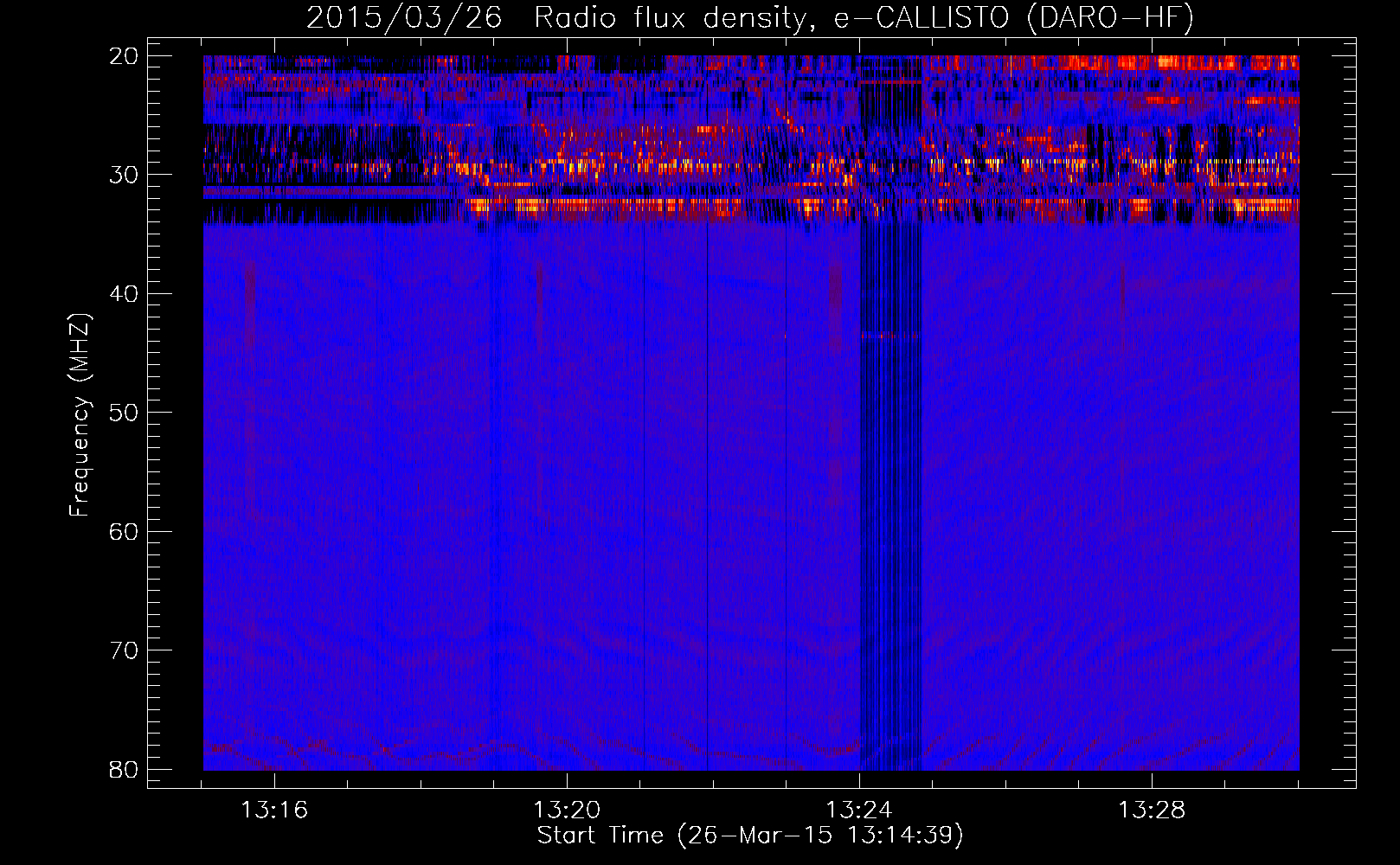Click the 13:20 time tick label
Screen dimensions: 1400x865
[x=567, y=811]
